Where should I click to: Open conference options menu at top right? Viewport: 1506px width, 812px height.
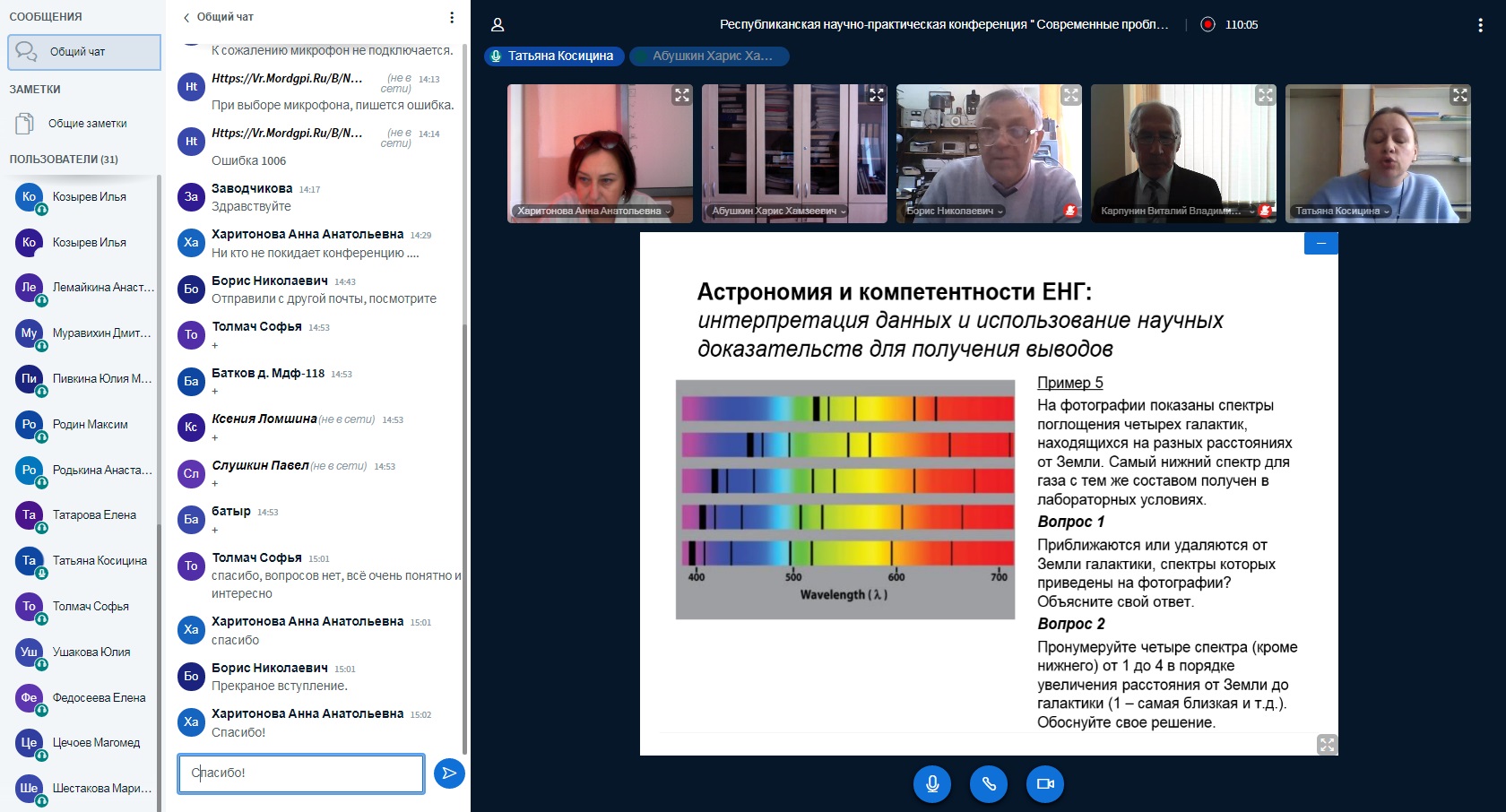pos(1480,25)
